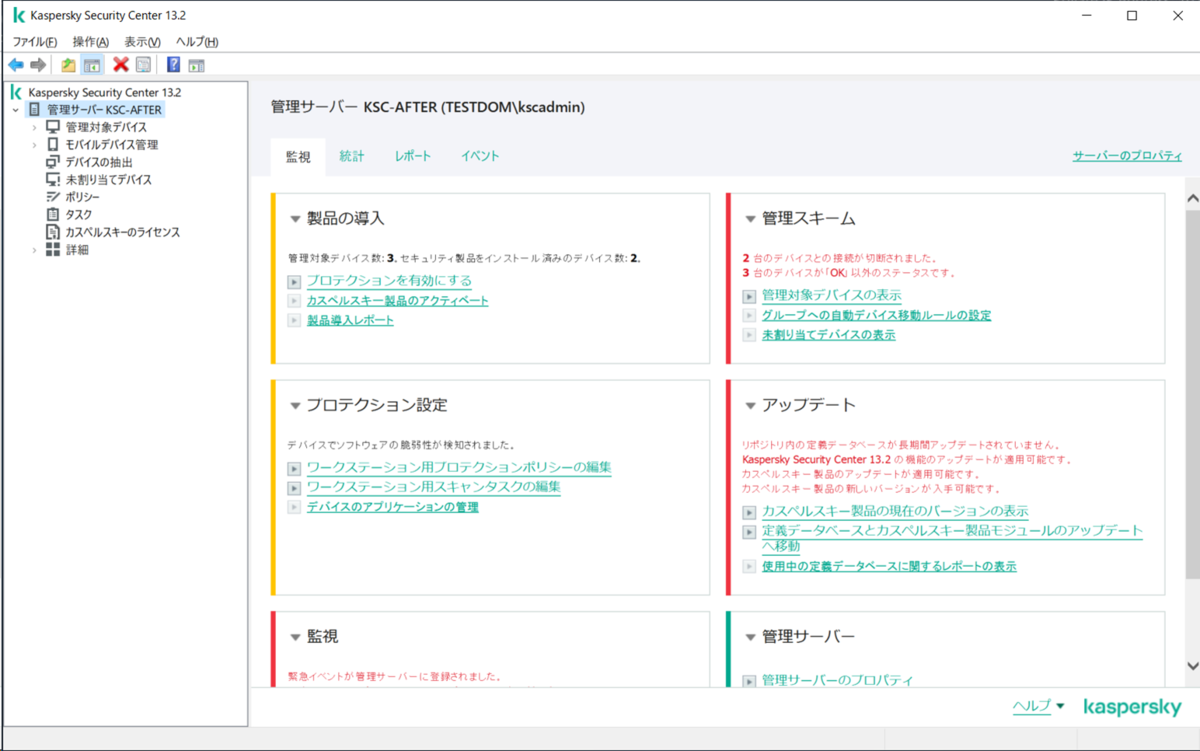The image size is (1200, 751).
Task: Click 使用中の定義データベースに関するレポートの表示 link
Action: [x=889, y=566]
